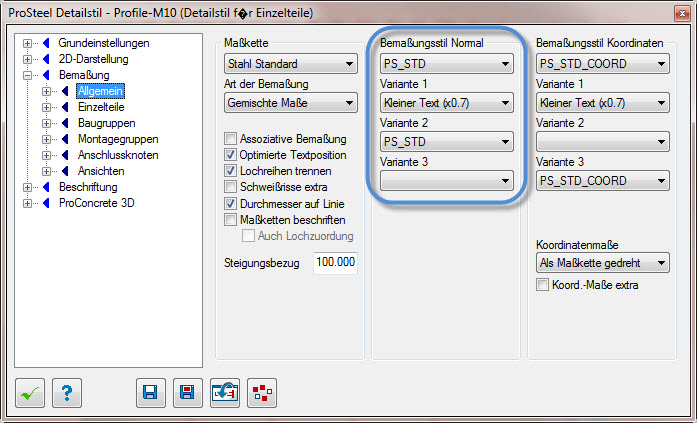Open Variante 2 dropdown under Bemaßungsstil Normal
This screenshot has width=697, height=423.
click(x=447, y=142)
